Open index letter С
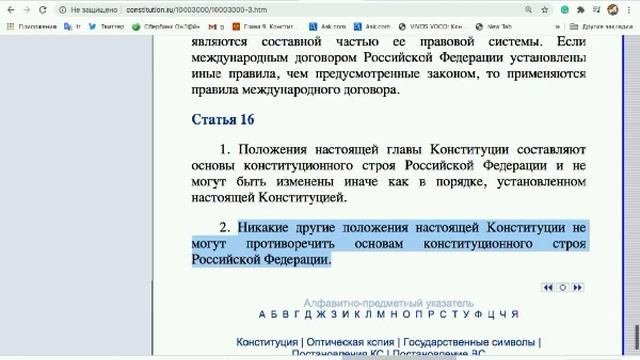Viewport: 640px width, 360px height. [442, 314]
